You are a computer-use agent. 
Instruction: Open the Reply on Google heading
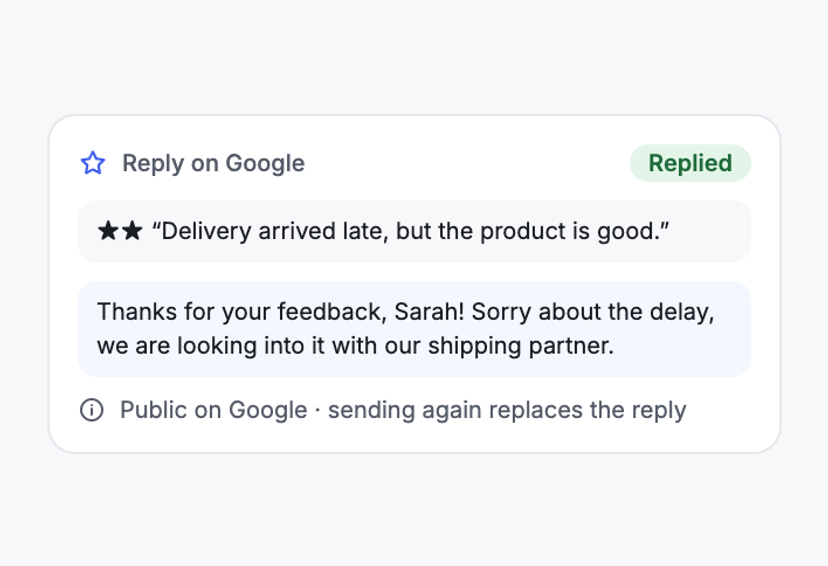(213, 163)
